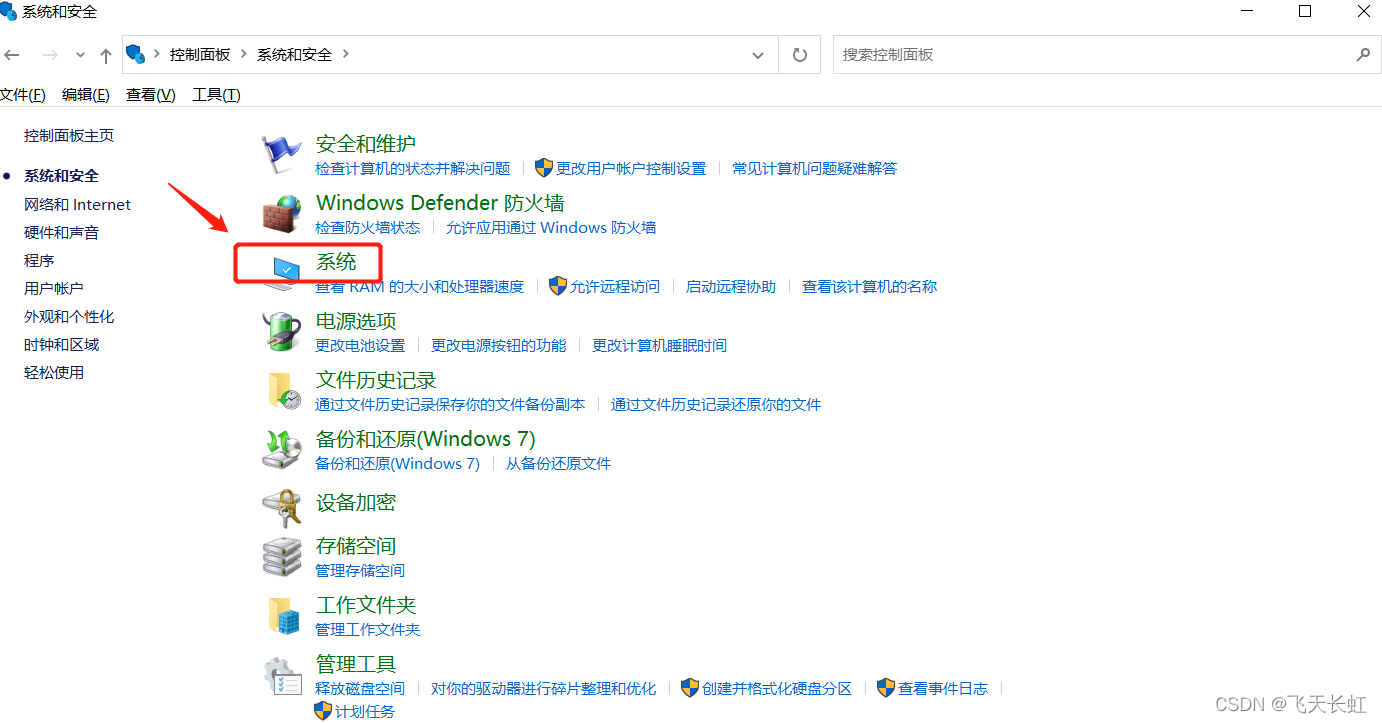The height and width of the screenshot is (723, 1382).
Task: Select 轻松使用 in sidebar
Action: pyautogui.click(x=54, y=372)
